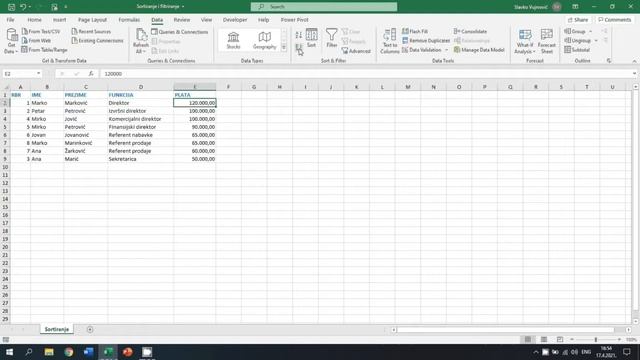Save the workbook from quick access

pos(11,7)
